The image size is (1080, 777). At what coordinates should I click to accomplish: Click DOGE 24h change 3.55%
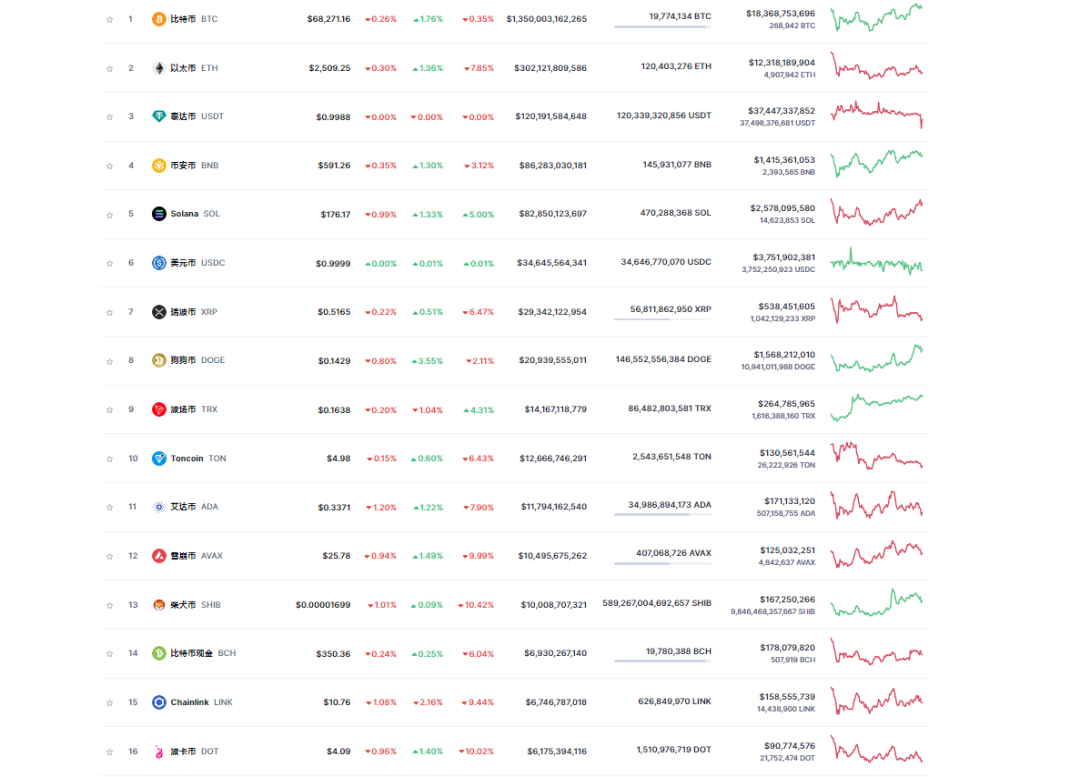point(427,361)
